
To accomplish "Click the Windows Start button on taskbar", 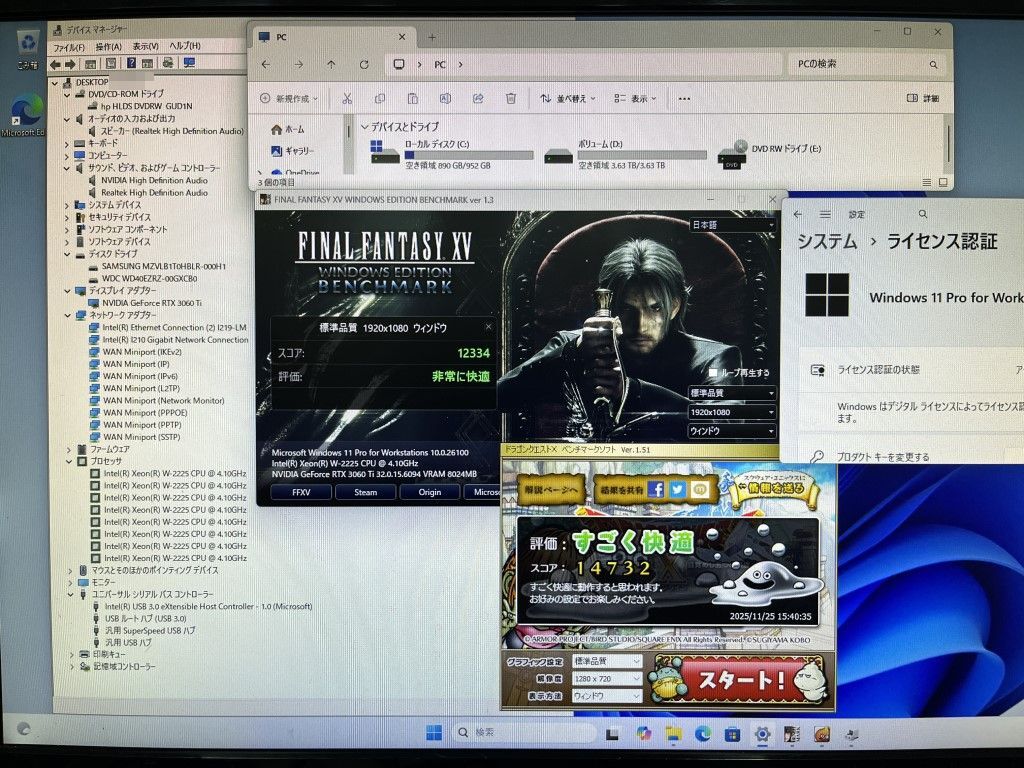I will (435, 733).
